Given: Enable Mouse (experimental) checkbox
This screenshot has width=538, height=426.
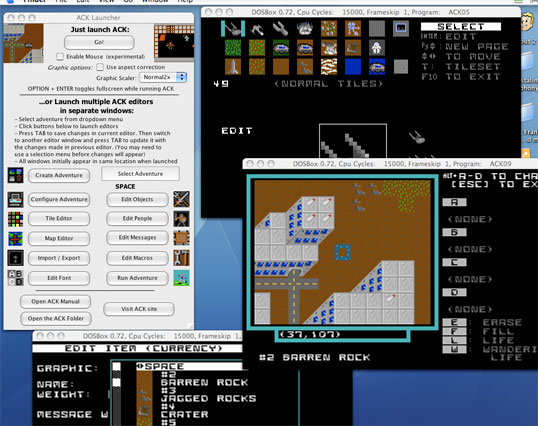Looking at the screenshot, I should click(x=60, y=56).
